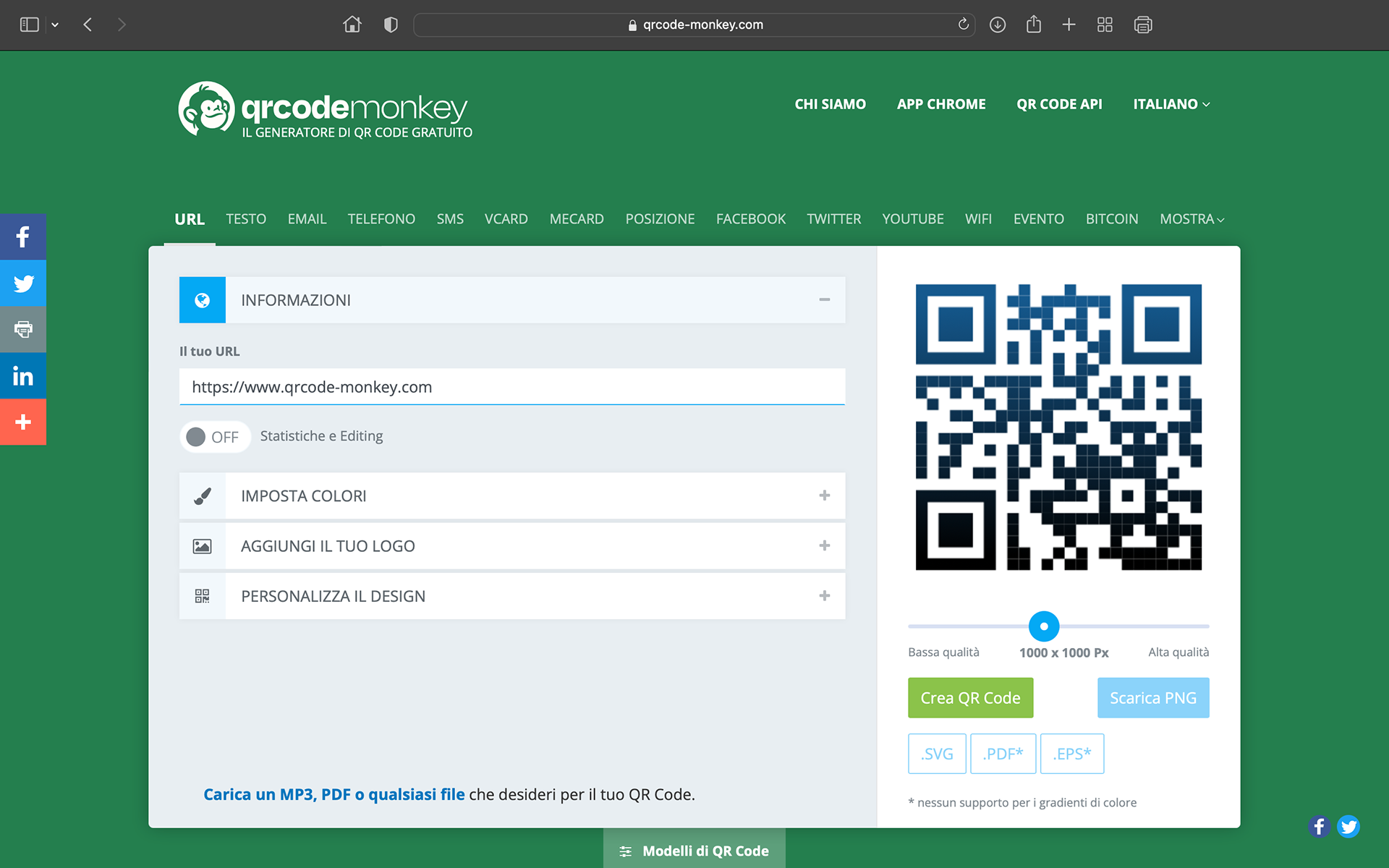Switch to the SMS tab

click(450, 219)
